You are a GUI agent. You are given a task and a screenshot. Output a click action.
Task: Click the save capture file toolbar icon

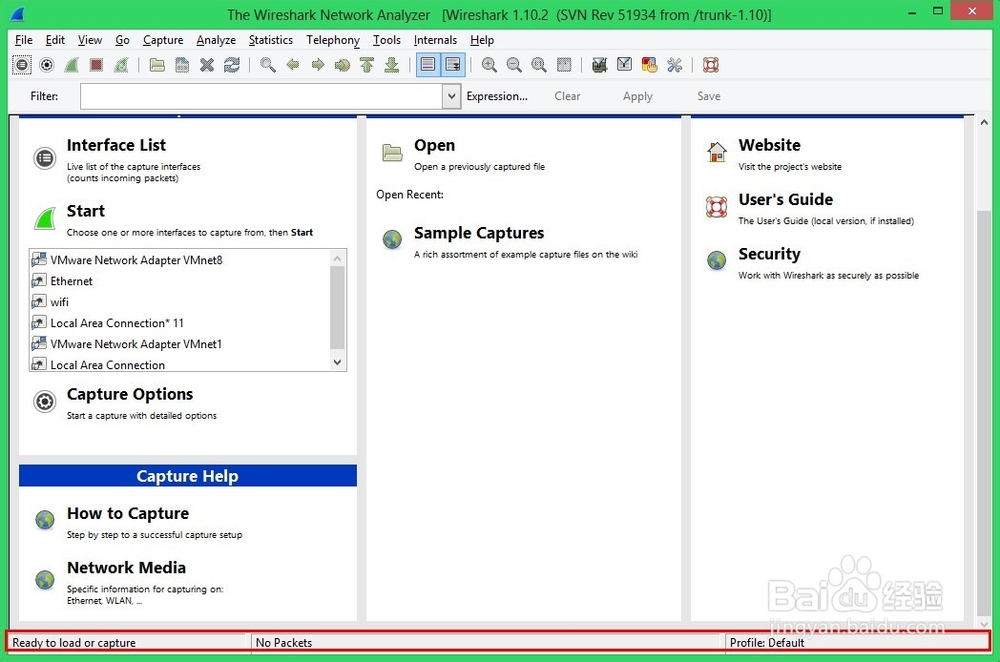[x=182, y=64]
